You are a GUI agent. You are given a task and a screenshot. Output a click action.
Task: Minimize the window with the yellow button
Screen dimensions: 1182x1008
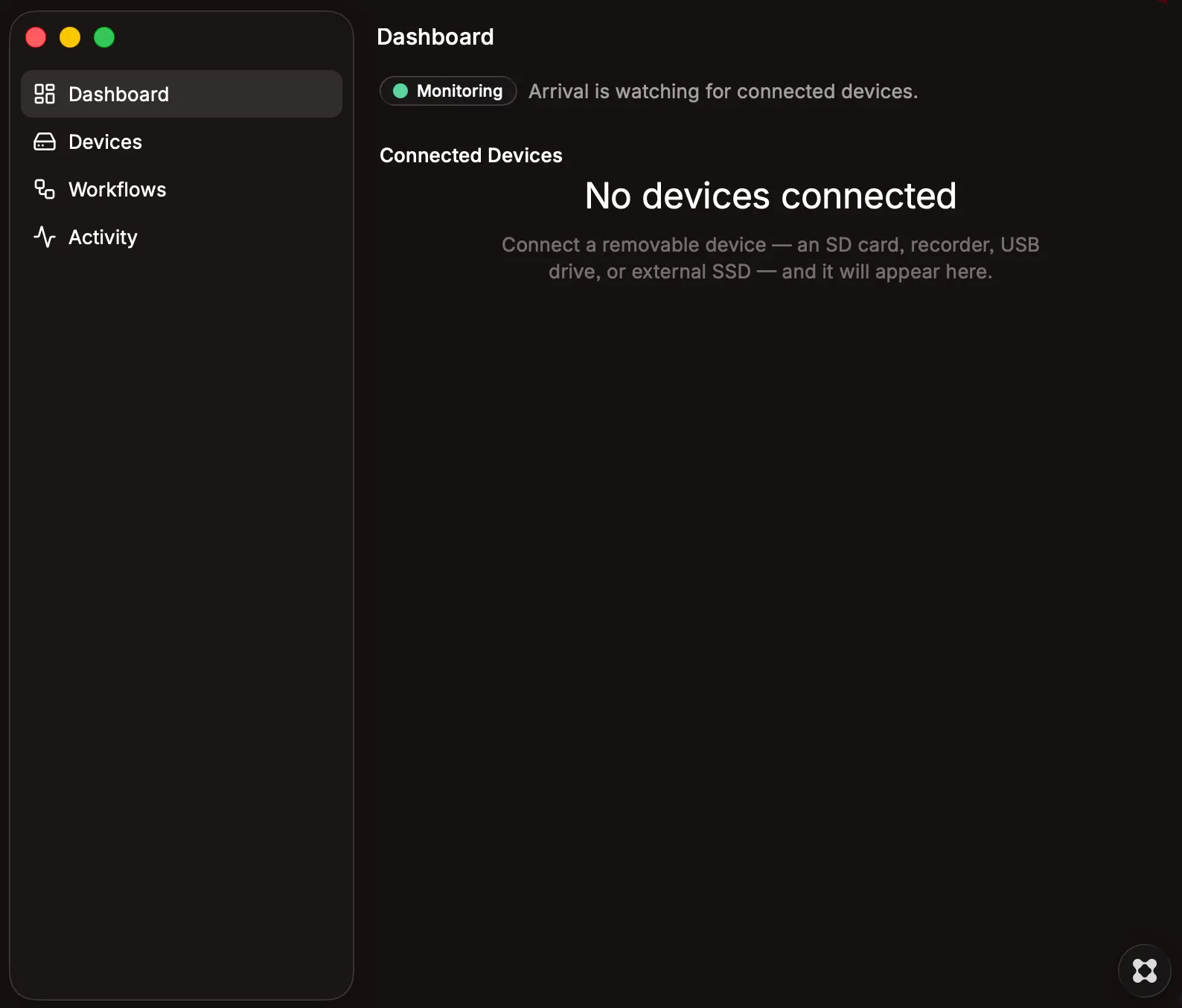tap(70, 37)
